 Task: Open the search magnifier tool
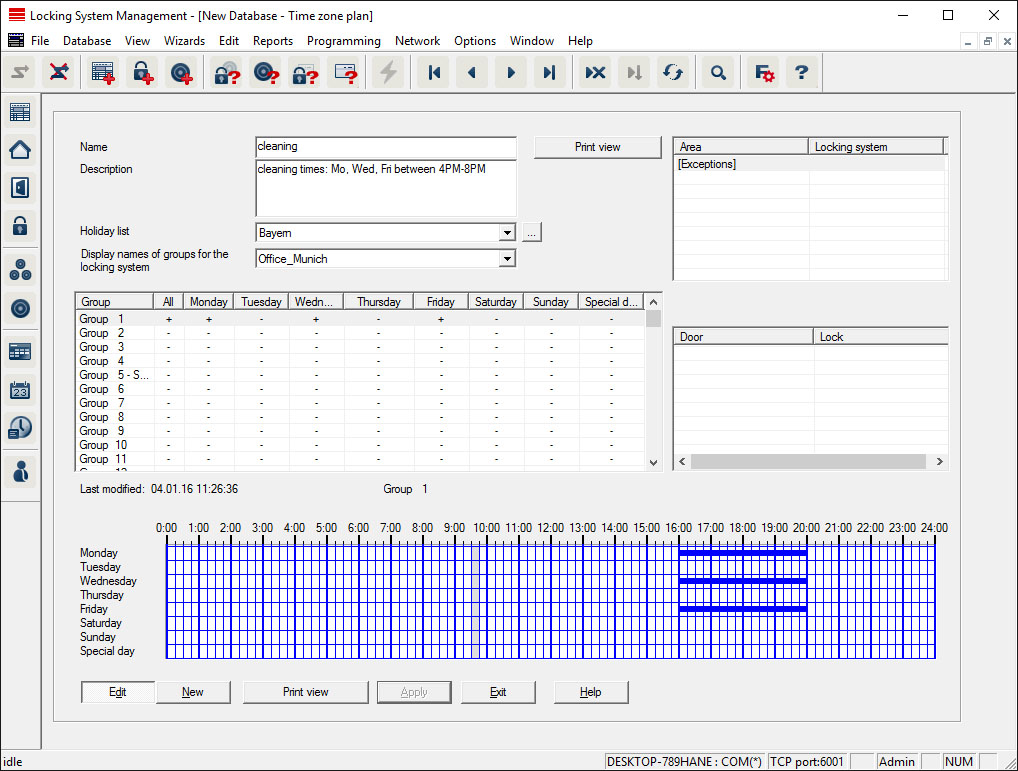pos(717,73)
